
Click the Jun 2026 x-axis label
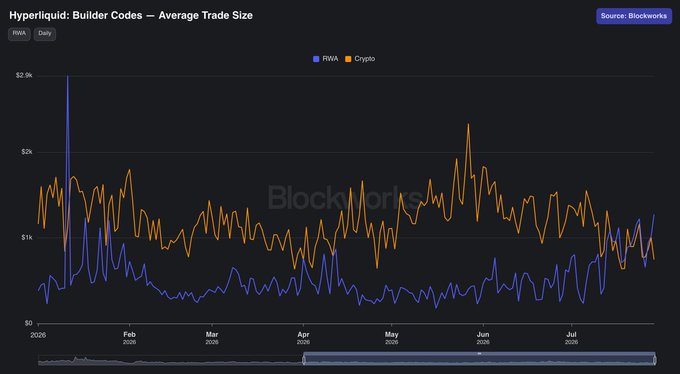483,338
